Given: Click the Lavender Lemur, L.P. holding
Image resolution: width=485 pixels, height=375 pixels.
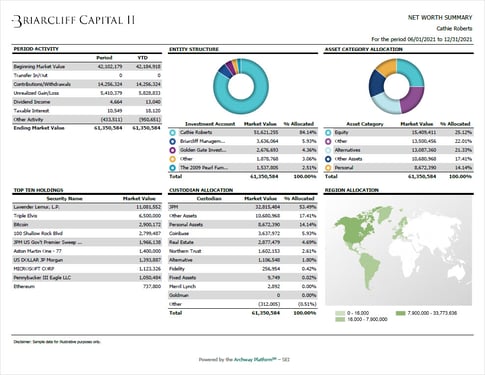Looking at the screenshot, I should click(37, 207).
